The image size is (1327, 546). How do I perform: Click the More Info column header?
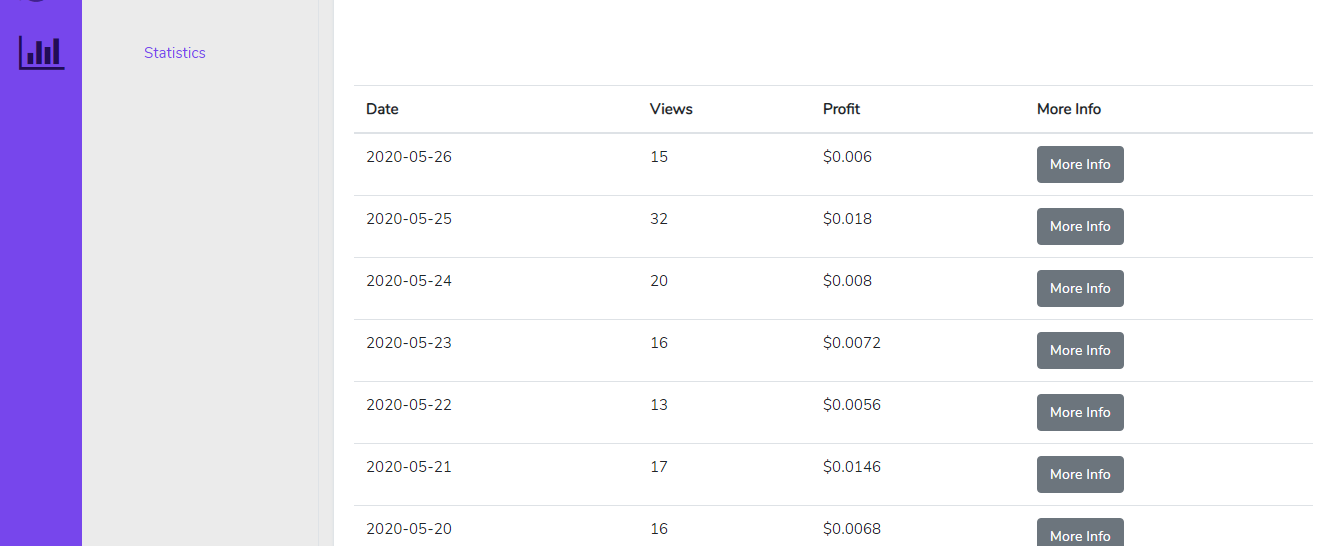1069,109
